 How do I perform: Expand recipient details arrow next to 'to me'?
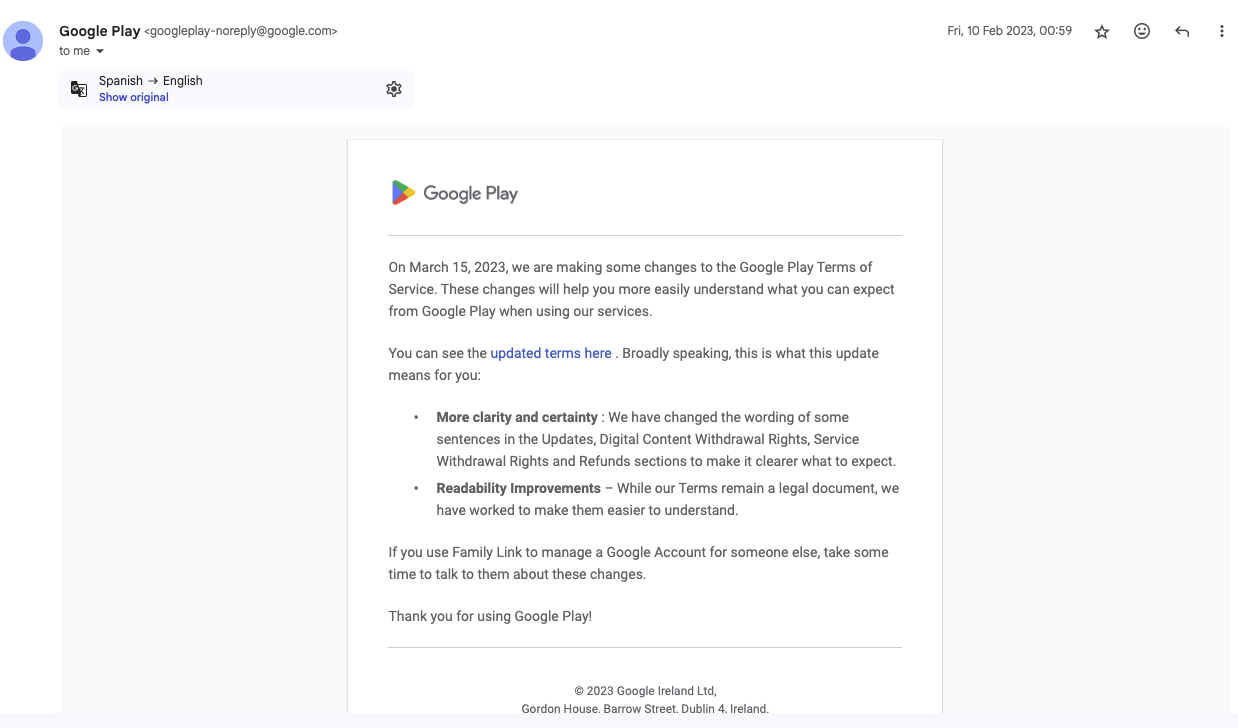click(100, 52)
